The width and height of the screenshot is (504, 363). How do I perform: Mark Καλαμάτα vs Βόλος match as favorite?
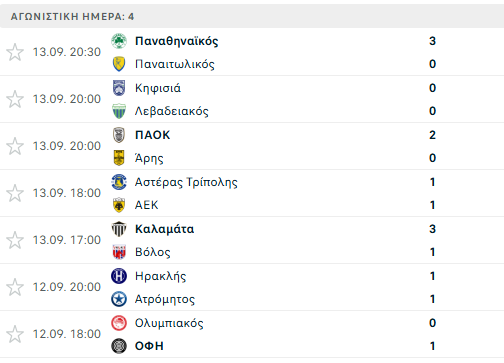15,240
